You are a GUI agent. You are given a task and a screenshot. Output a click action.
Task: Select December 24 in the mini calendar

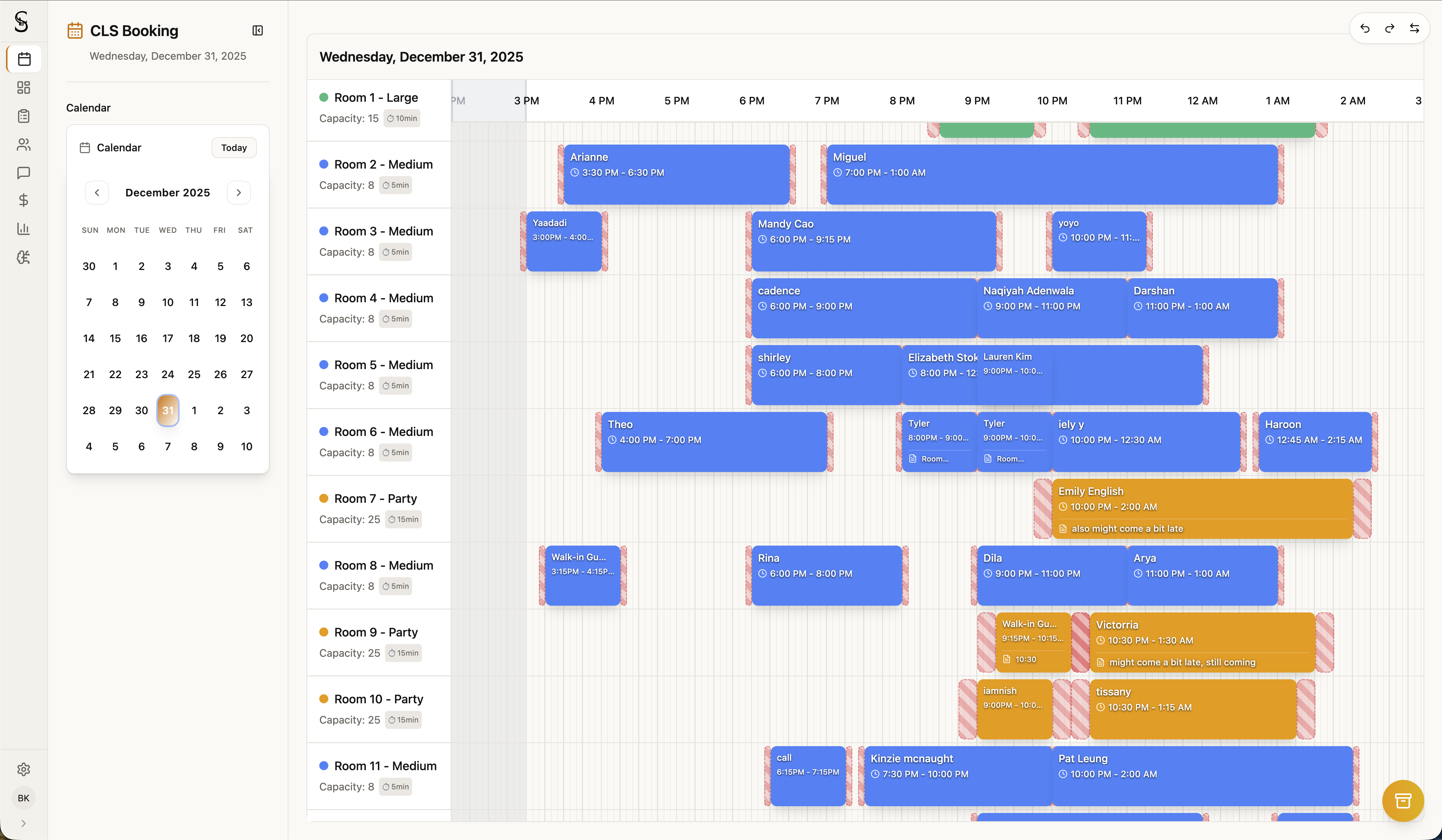168,374
